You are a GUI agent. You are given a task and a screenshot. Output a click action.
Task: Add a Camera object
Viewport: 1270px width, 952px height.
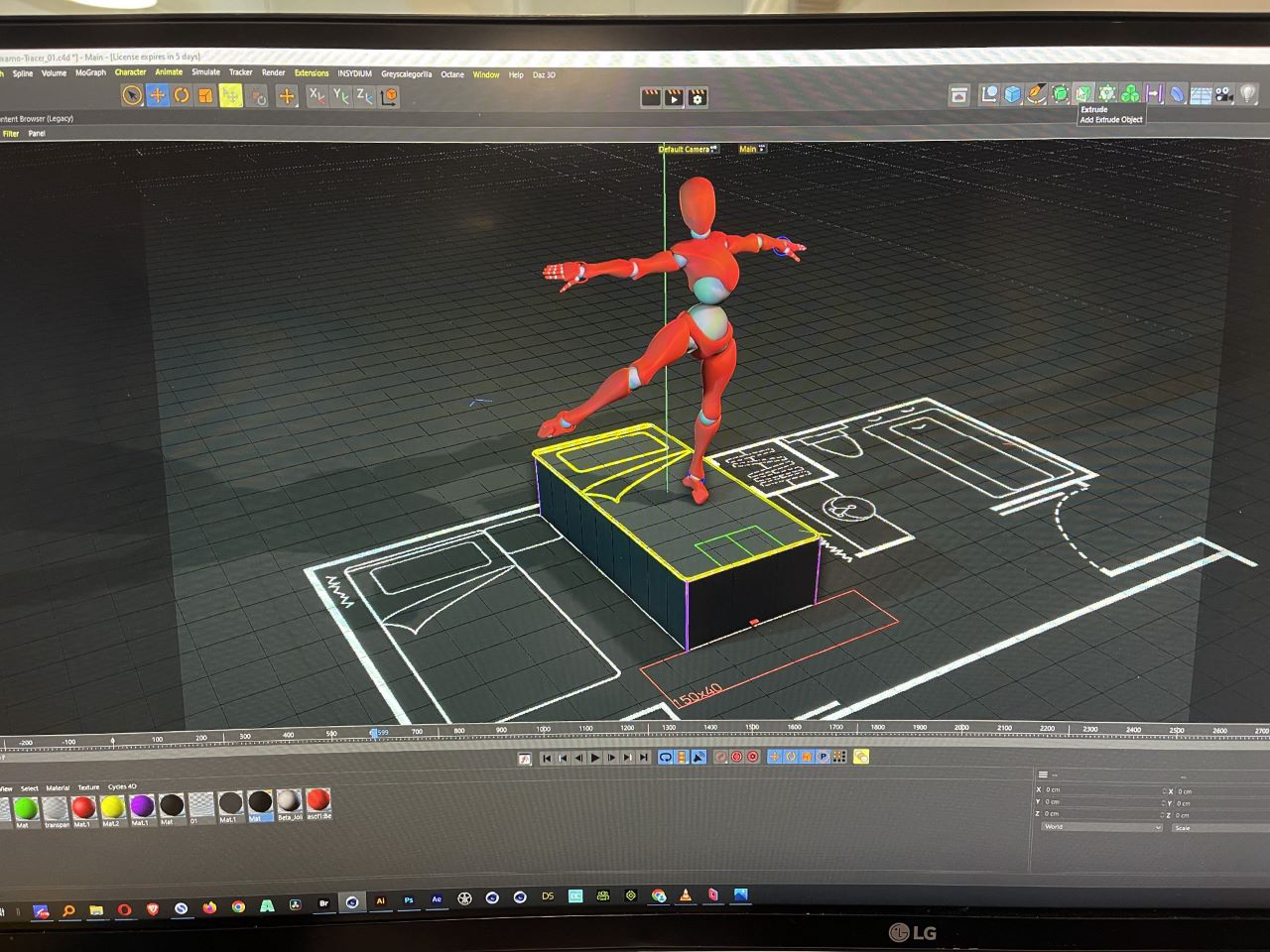tap(1224, 95)
